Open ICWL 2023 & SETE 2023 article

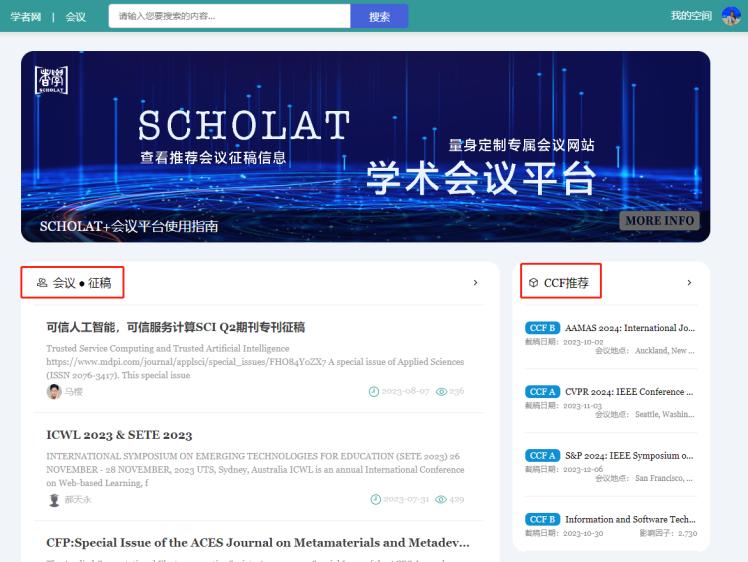pos(119,435)
